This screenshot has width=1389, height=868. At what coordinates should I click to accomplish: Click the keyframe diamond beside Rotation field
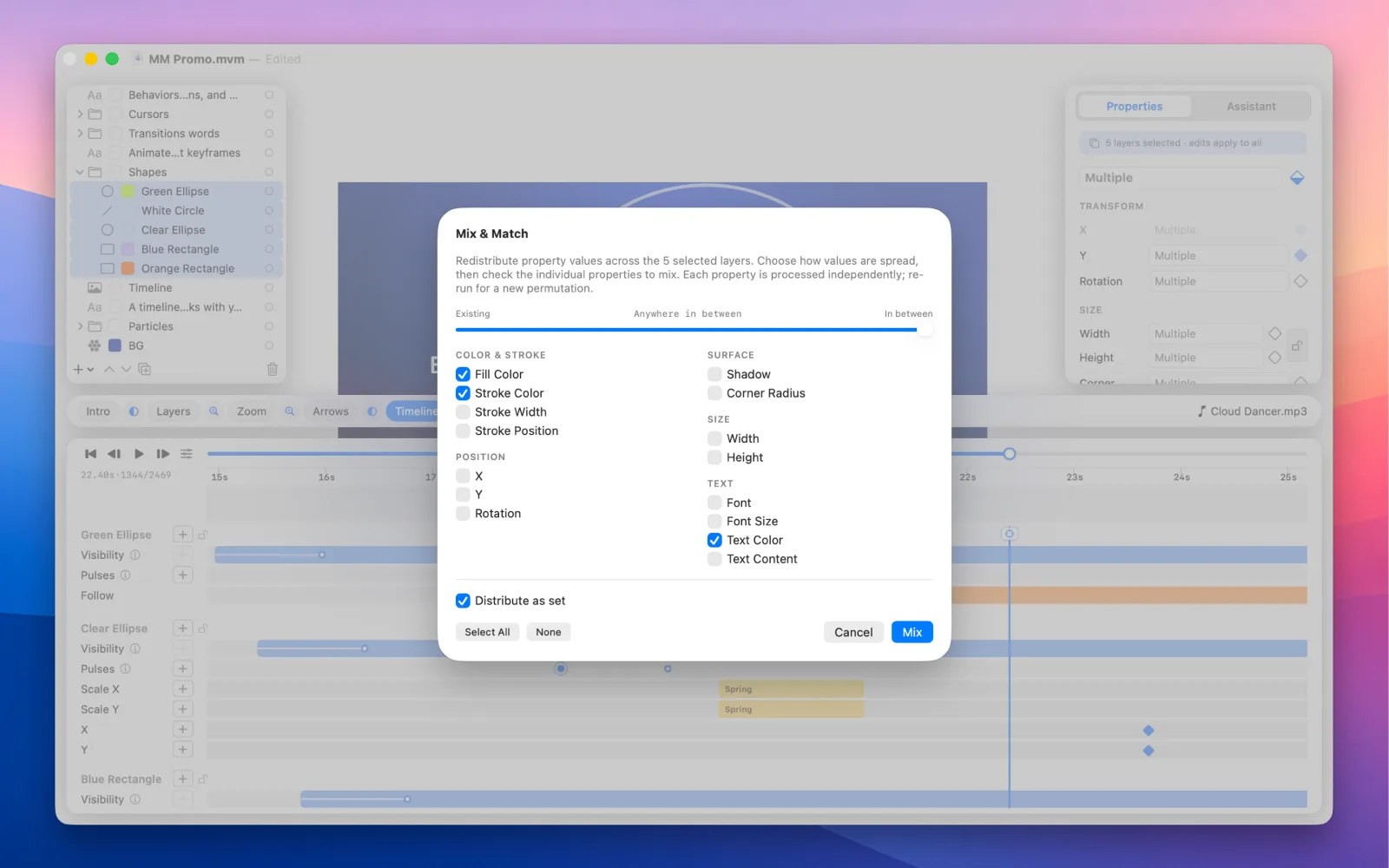click(x=1300, y=281)
